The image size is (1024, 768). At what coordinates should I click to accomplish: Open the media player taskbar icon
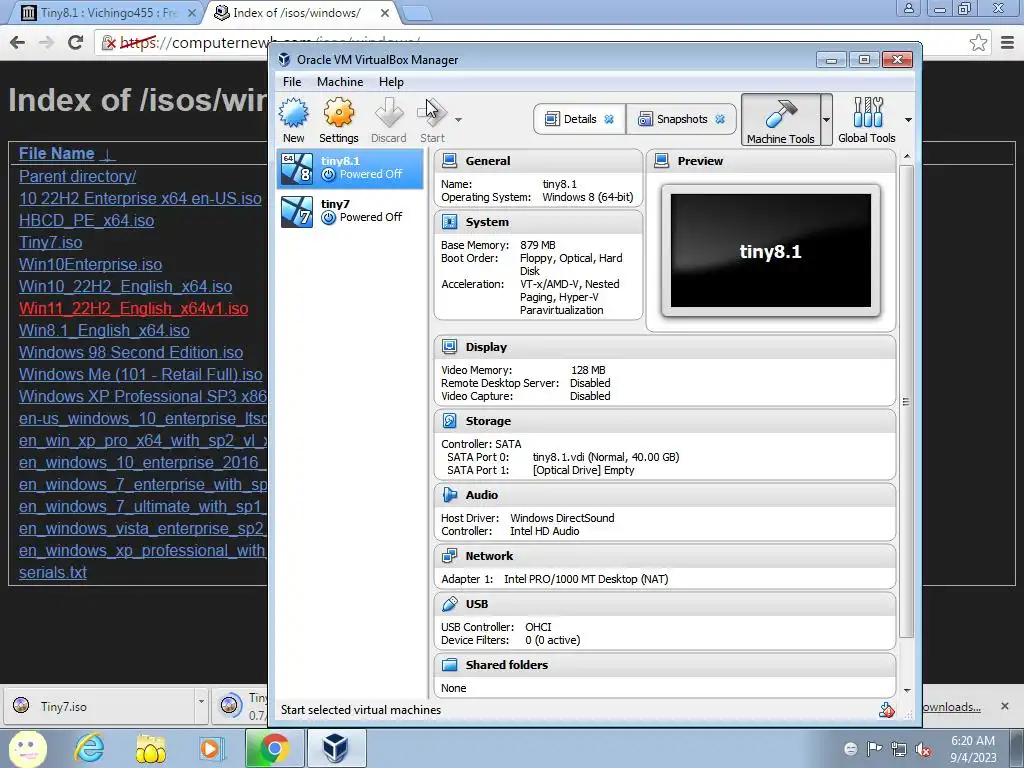212,748
